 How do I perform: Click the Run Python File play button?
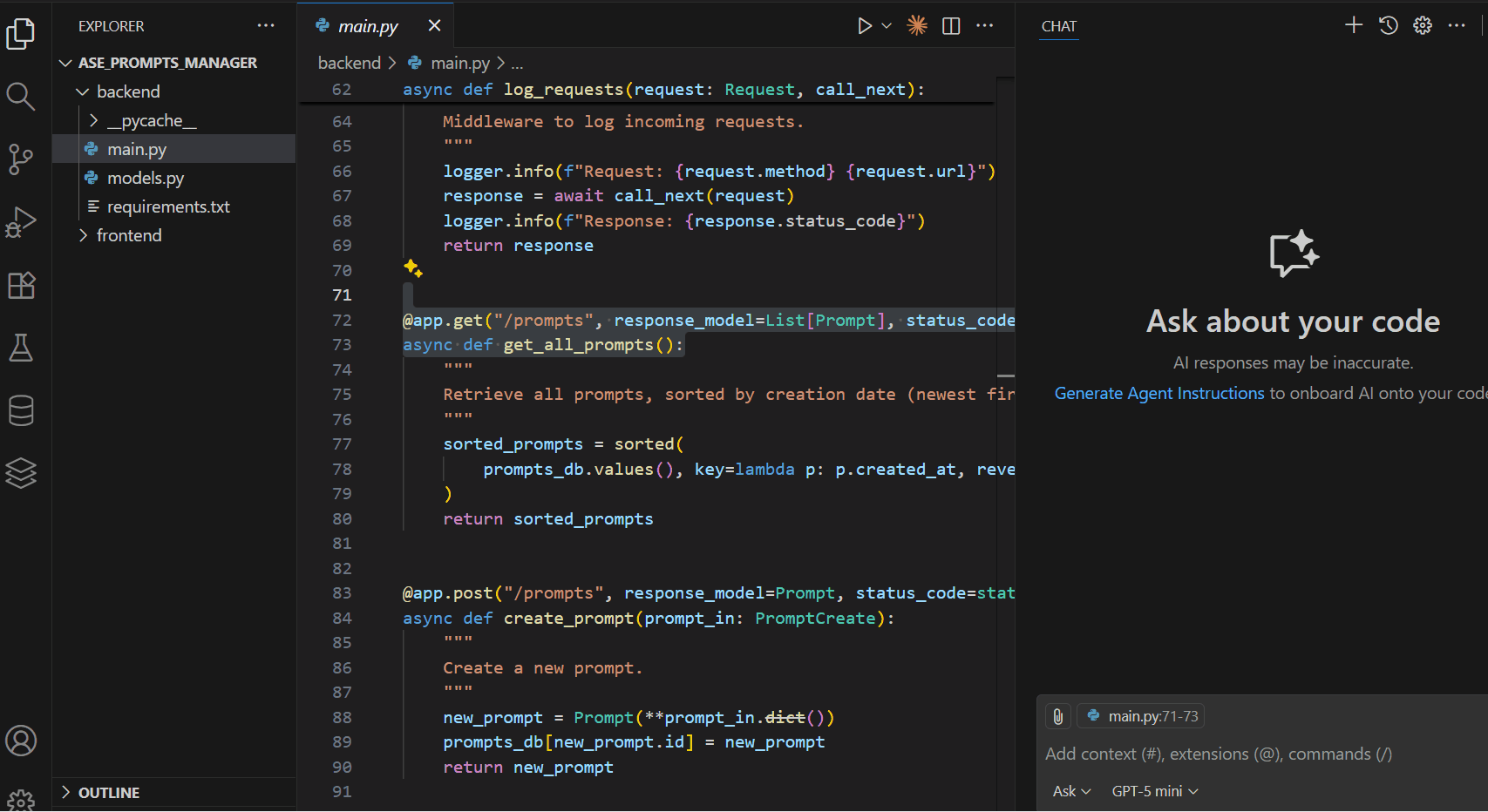pyautogui.click(x=864, y=26)
